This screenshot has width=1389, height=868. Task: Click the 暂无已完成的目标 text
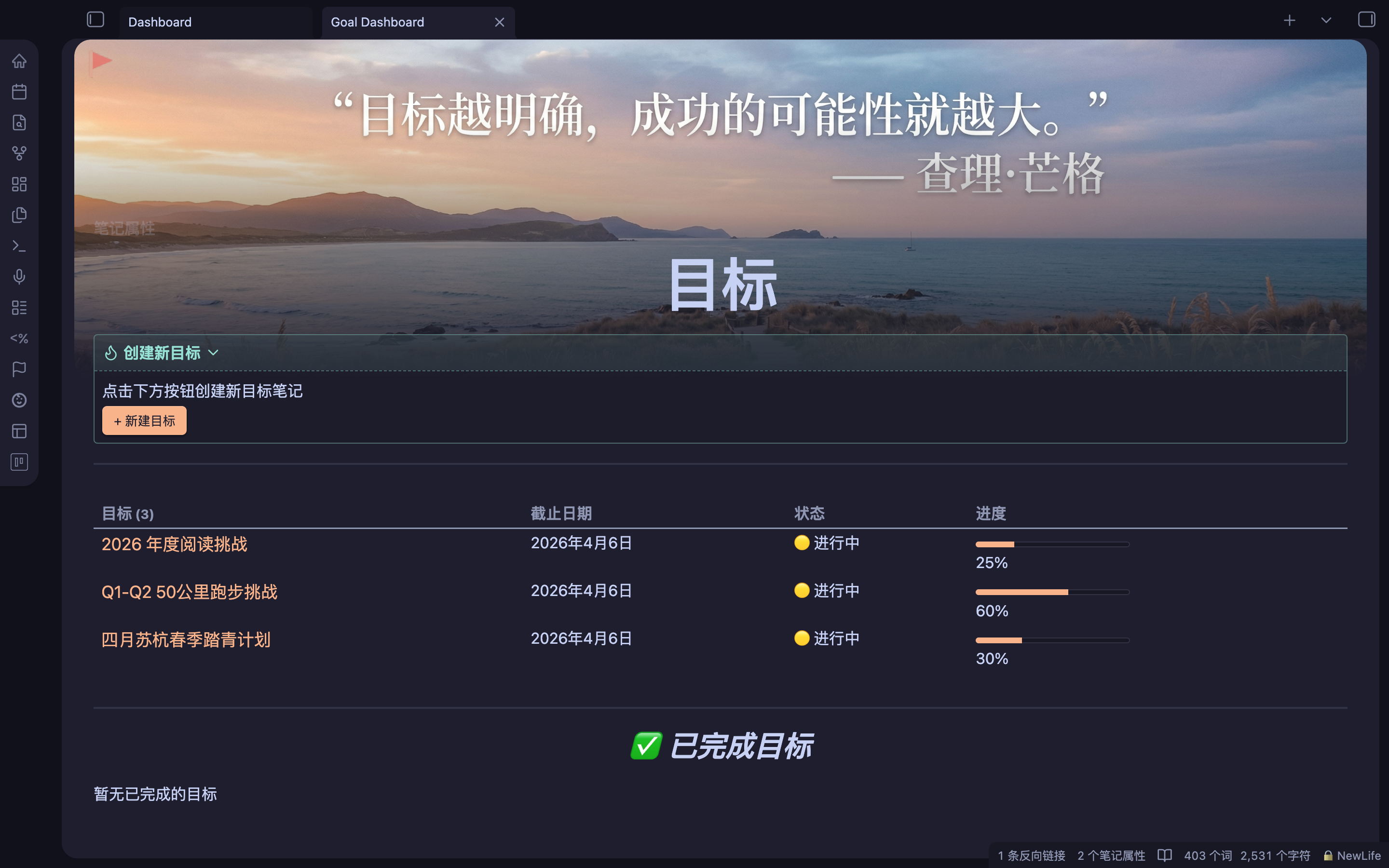pos(155,794)
